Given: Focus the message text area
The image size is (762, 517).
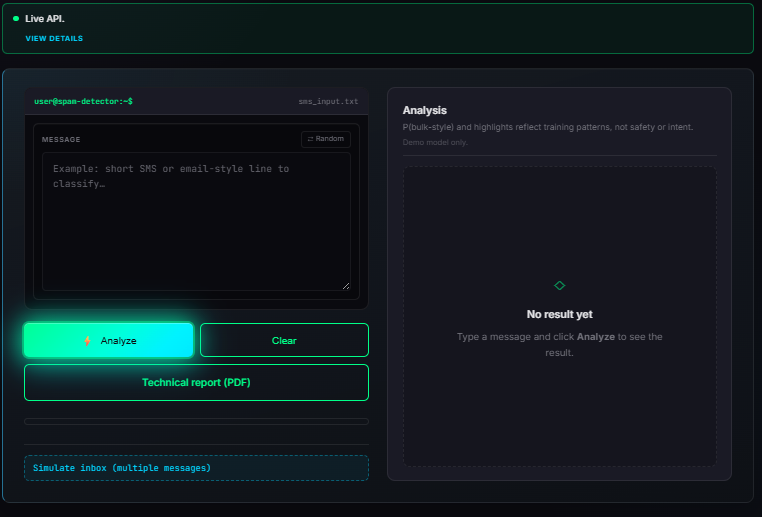Looking at the screenshot, I should (x=196, y=222).
